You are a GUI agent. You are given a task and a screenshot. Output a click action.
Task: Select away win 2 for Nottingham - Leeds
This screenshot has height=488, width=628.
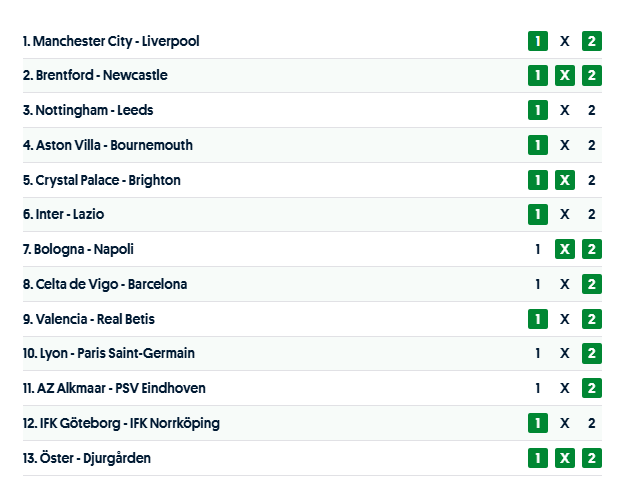[592, 110]
